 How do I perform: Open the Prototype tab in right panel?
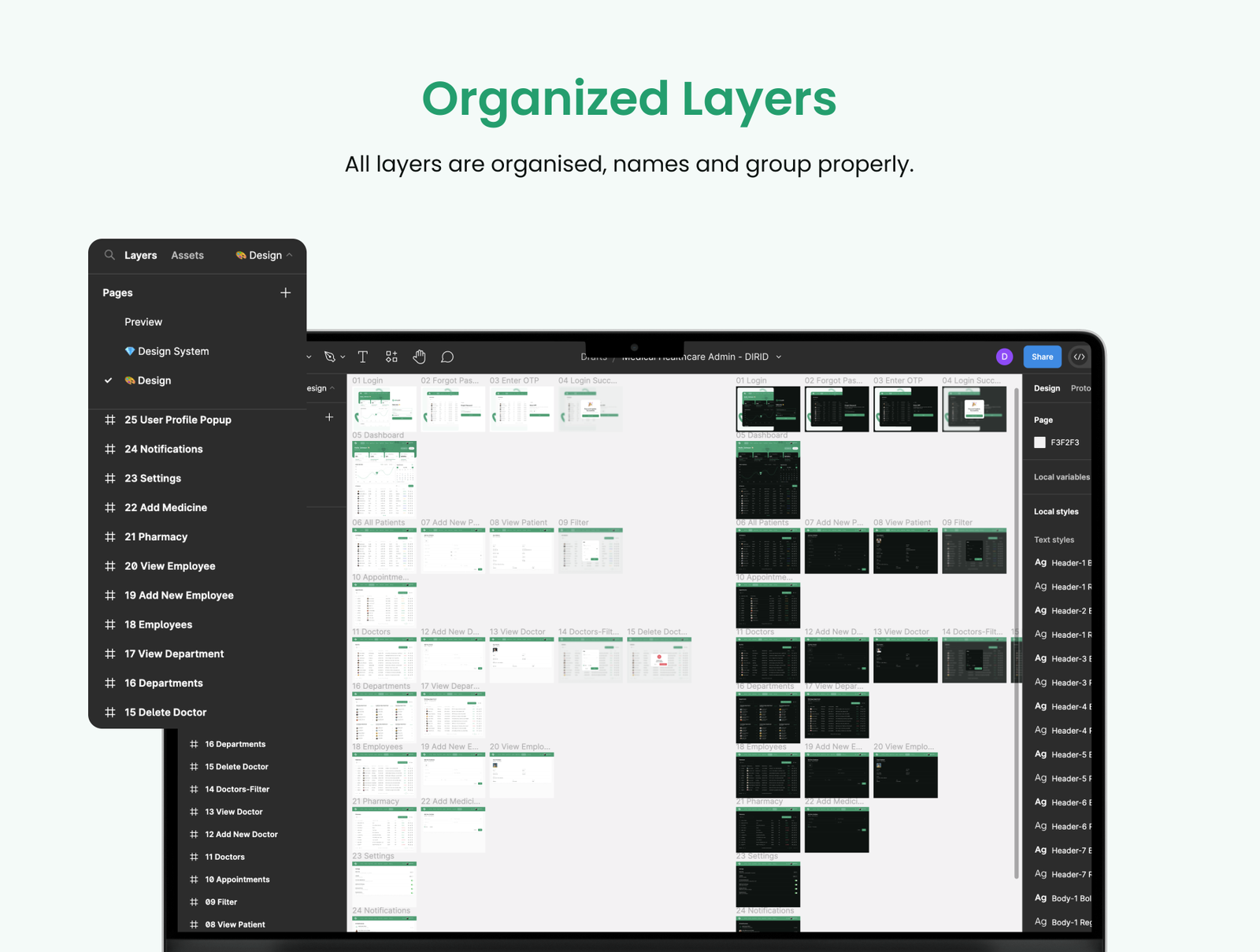[x=1080, y=388]
